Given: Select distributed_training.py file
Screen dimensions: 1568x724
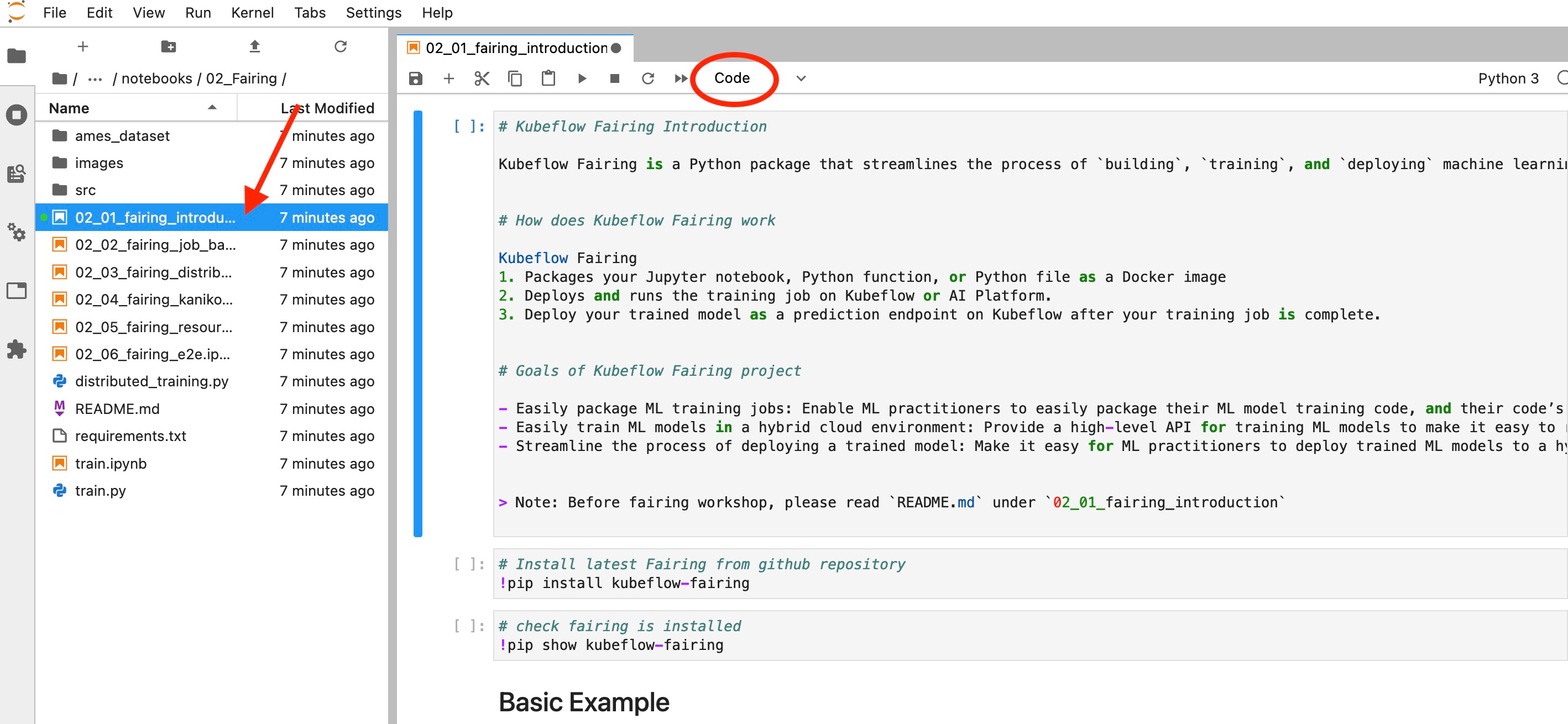Looking at the screenshot, I should tap(212, 381).
